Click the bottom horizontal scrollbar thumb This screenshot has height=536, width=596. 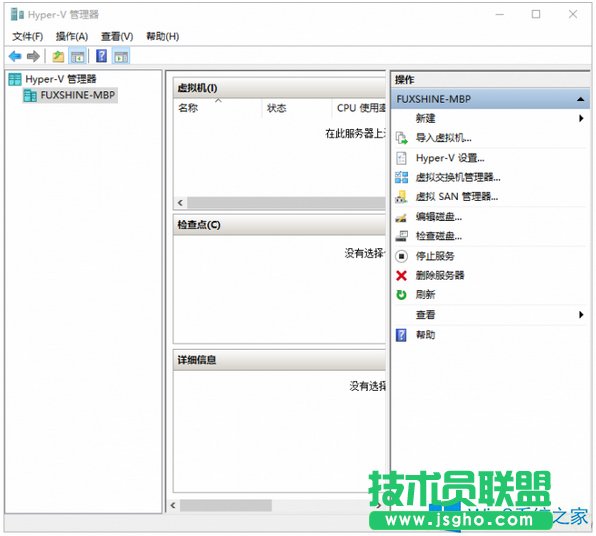[226, 506]
